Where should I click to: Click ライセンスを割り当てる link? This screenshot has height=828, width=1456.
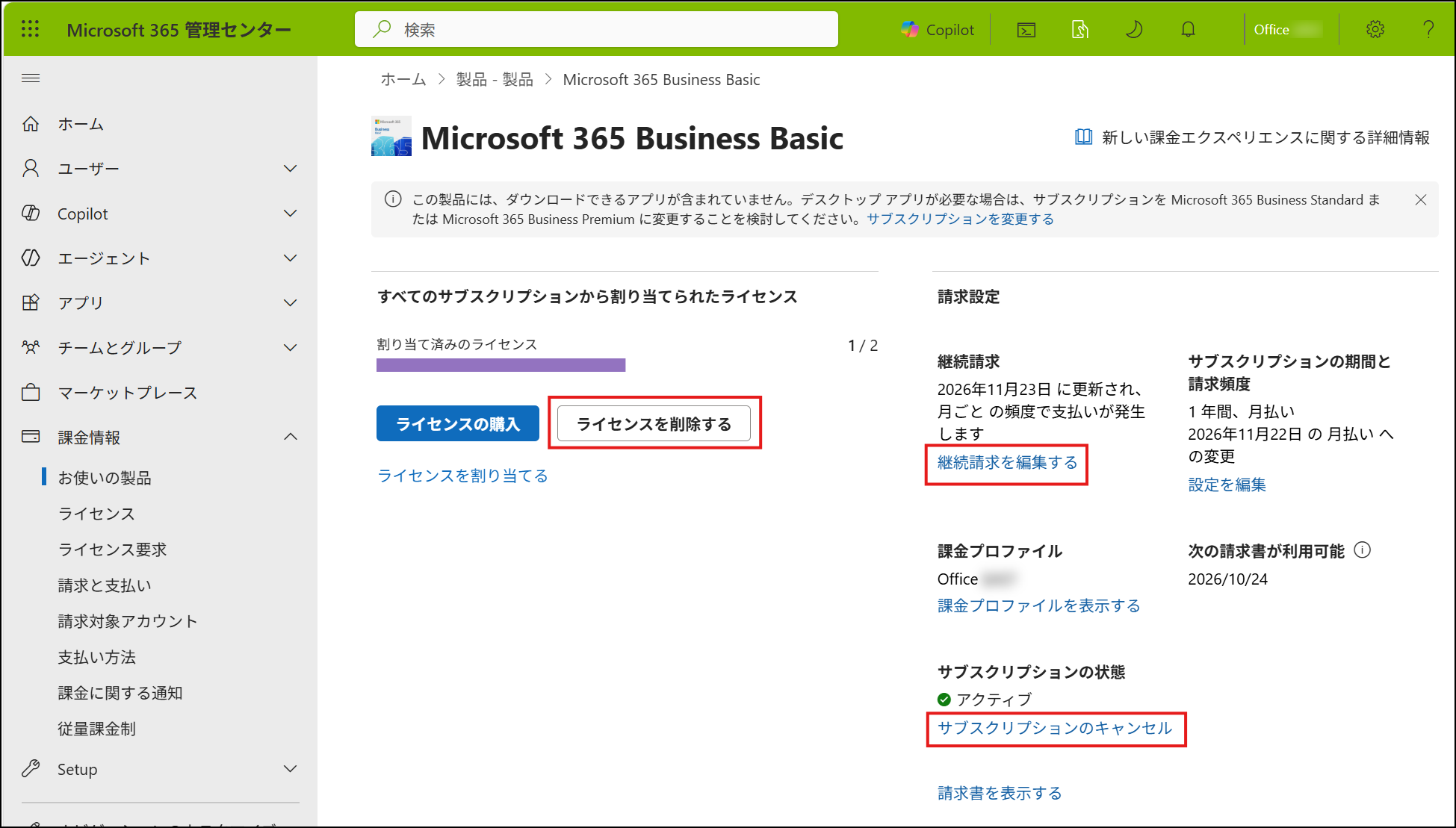(462, 476)
